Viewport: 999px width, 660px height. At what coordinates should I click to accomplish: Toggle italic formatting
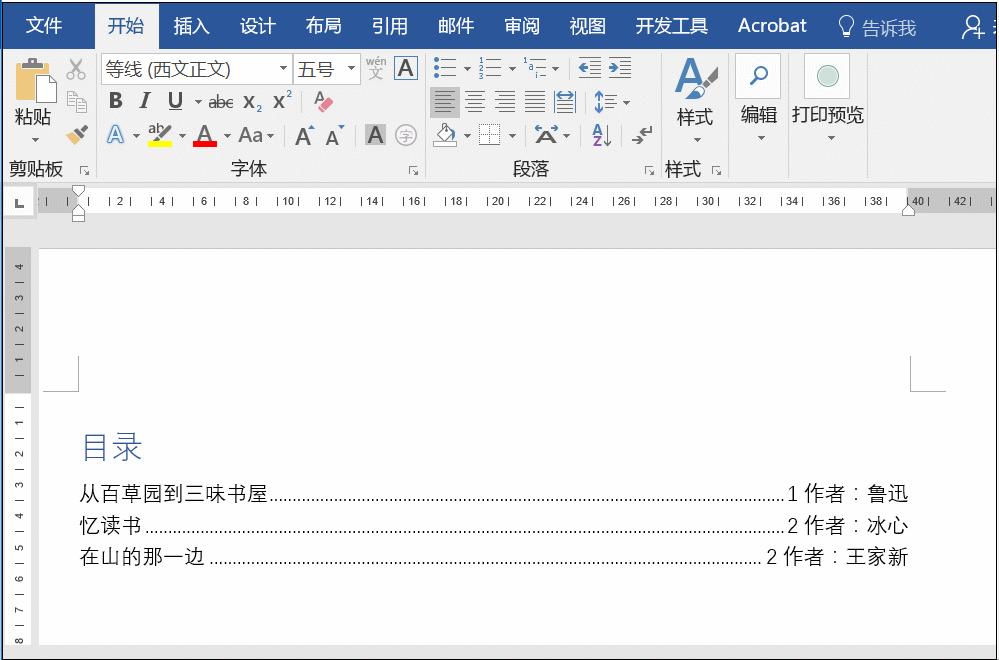coord(145,101)
